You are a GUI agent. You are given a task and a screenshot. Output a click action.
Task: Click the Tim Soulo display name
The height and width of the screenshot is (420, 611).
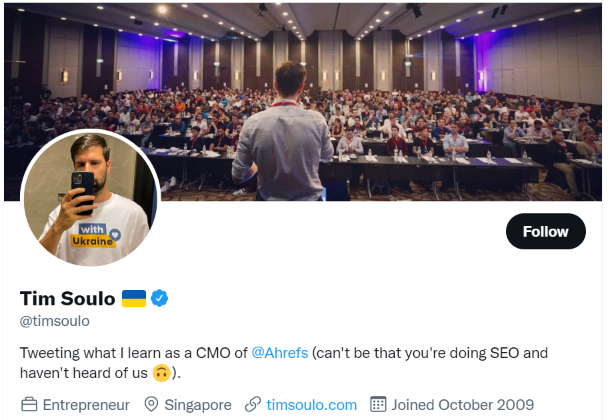(67, 299)
